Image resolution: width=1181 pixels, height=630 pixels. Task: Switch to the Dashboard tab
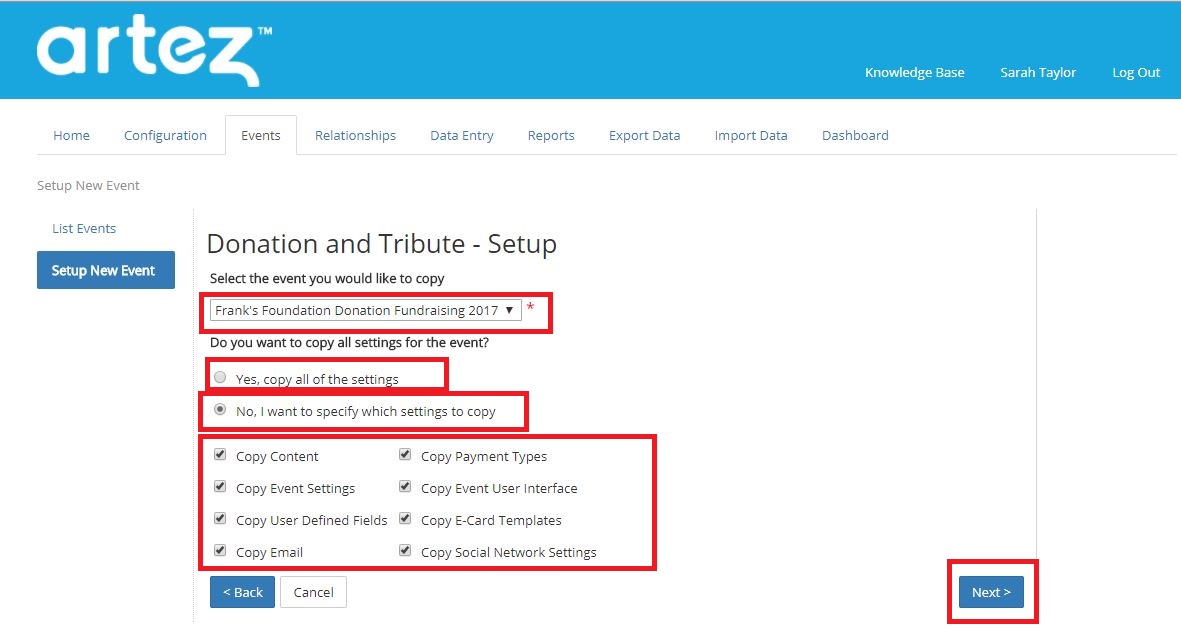tap(855, 136)
